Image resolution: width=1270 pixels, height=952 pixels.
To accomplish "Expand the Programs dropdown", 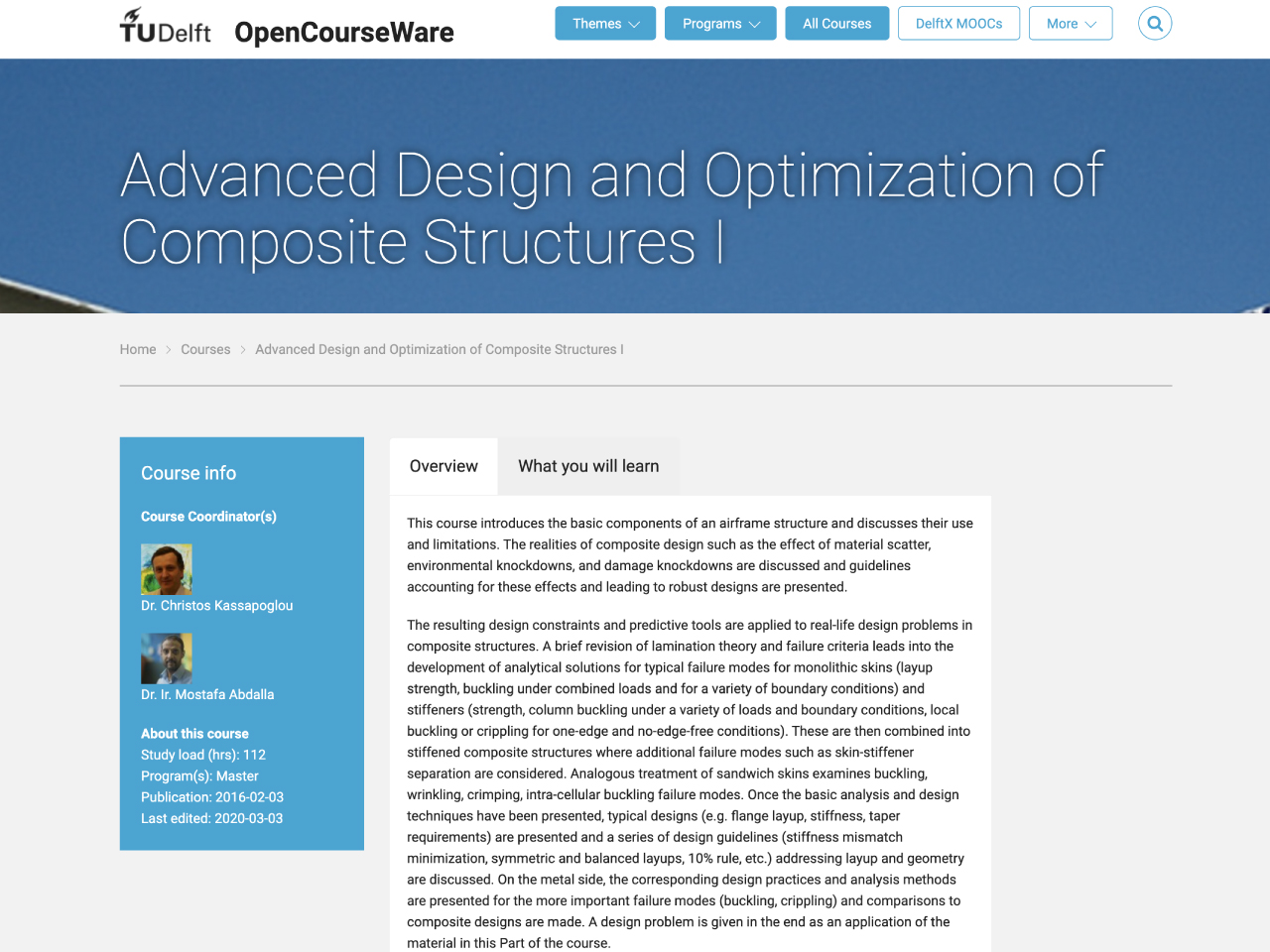I will tap(720, 24).
